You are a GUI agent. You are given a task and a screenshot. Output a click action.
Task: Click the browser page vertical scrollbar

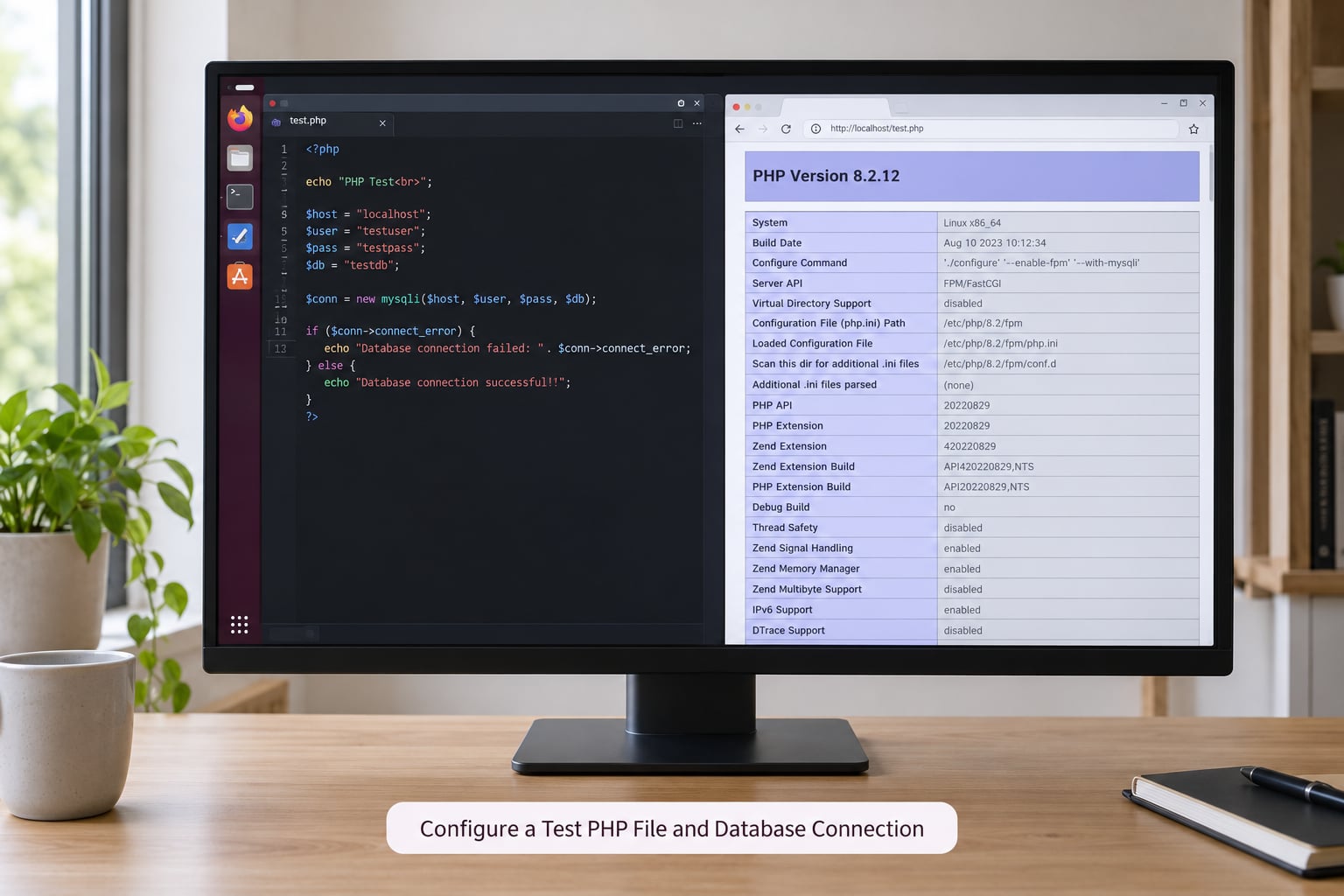[1210, 173]
